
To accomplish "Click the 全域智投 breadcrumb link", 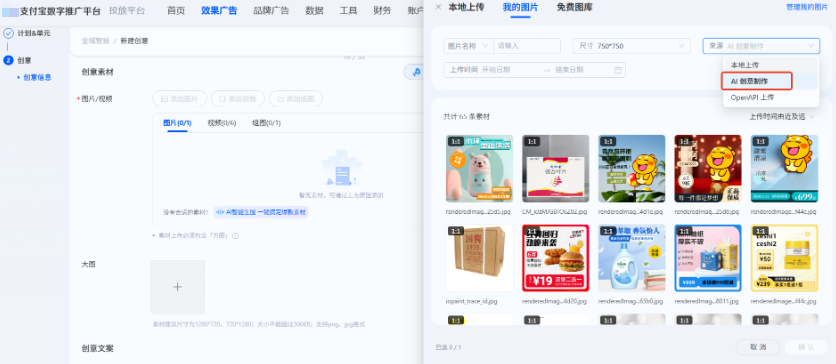I will 95,41.
